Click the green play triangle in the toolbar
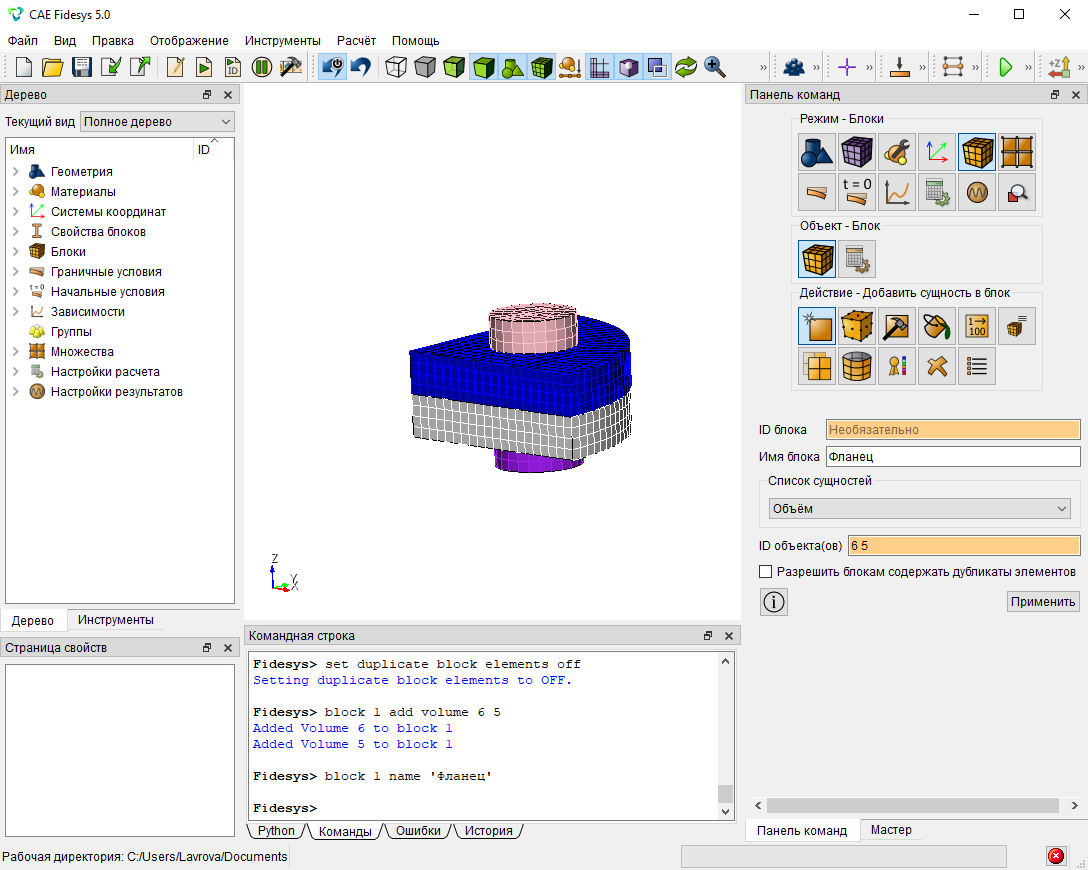1088x870 pixels. 1005,67
